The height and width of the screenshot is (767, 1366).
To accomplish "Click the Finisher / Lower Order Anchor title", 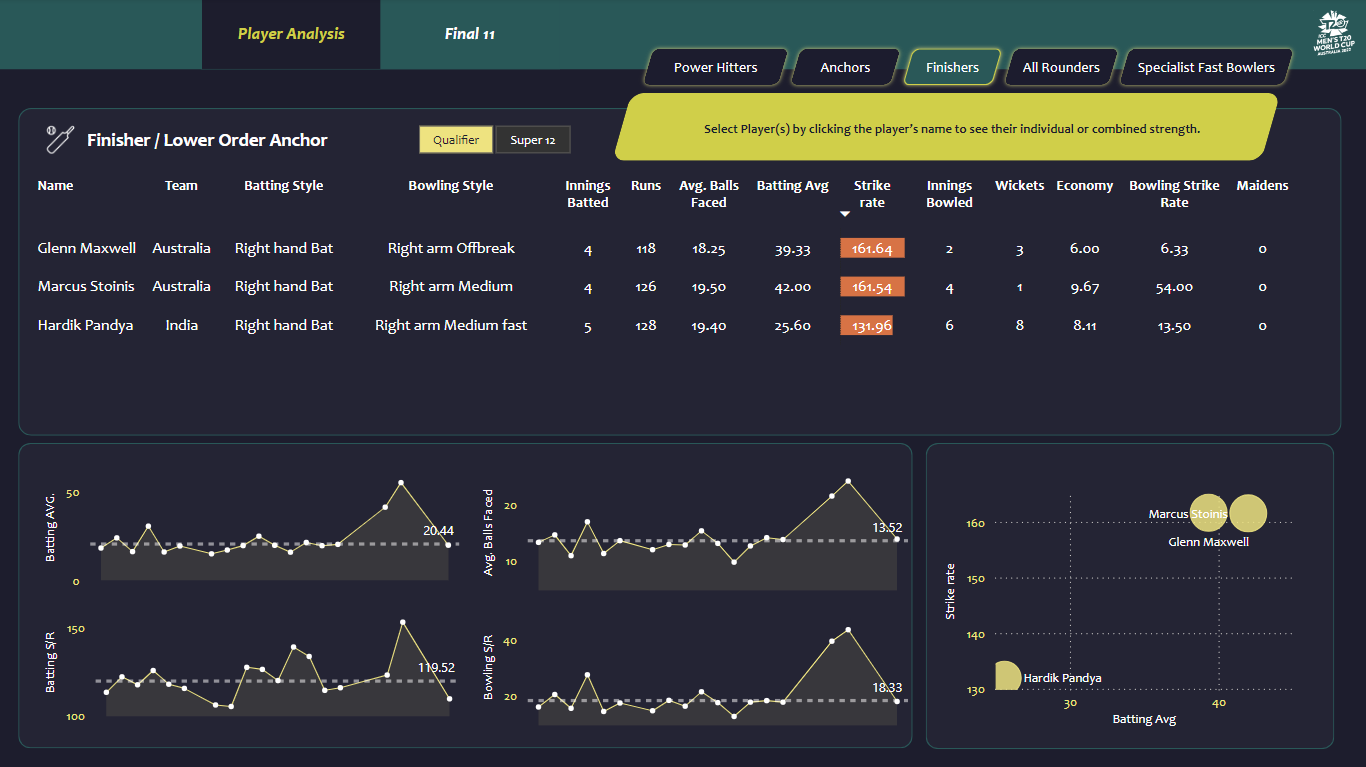I will 207,141.
